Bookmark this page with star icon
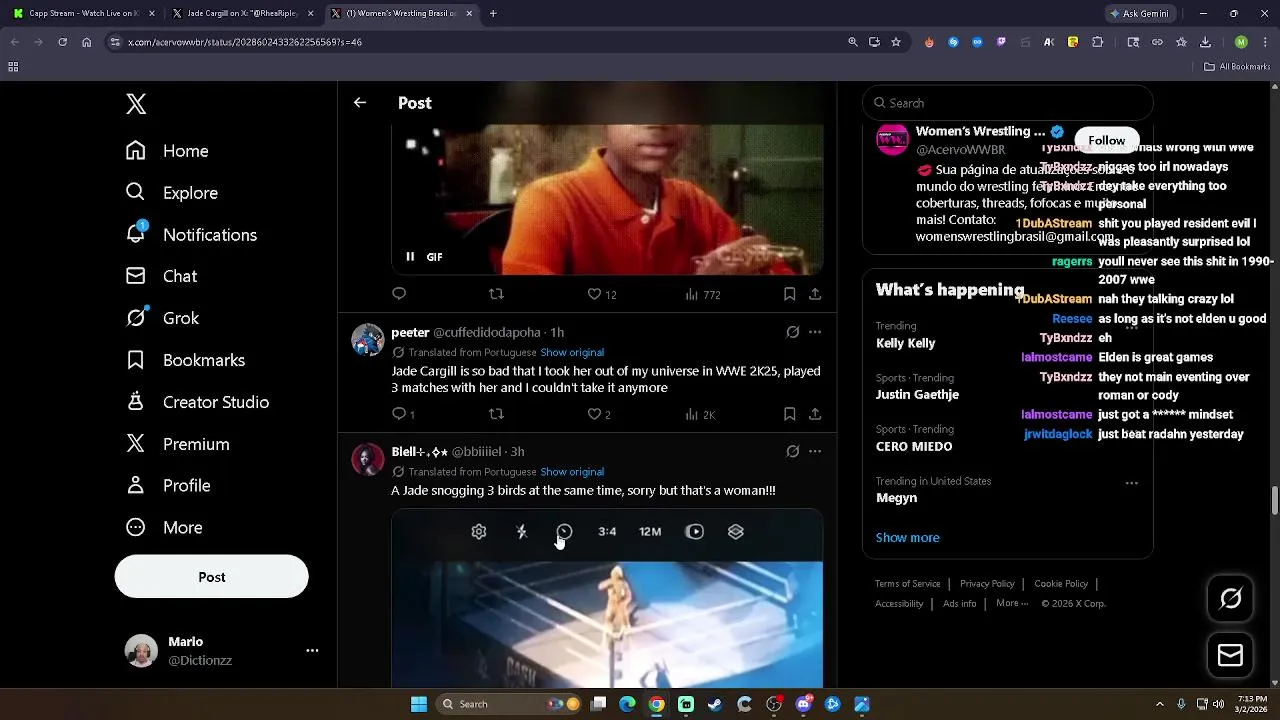The width and height of the screenshot is (1280, 720). pyautogui.click(x=896, y=42)
